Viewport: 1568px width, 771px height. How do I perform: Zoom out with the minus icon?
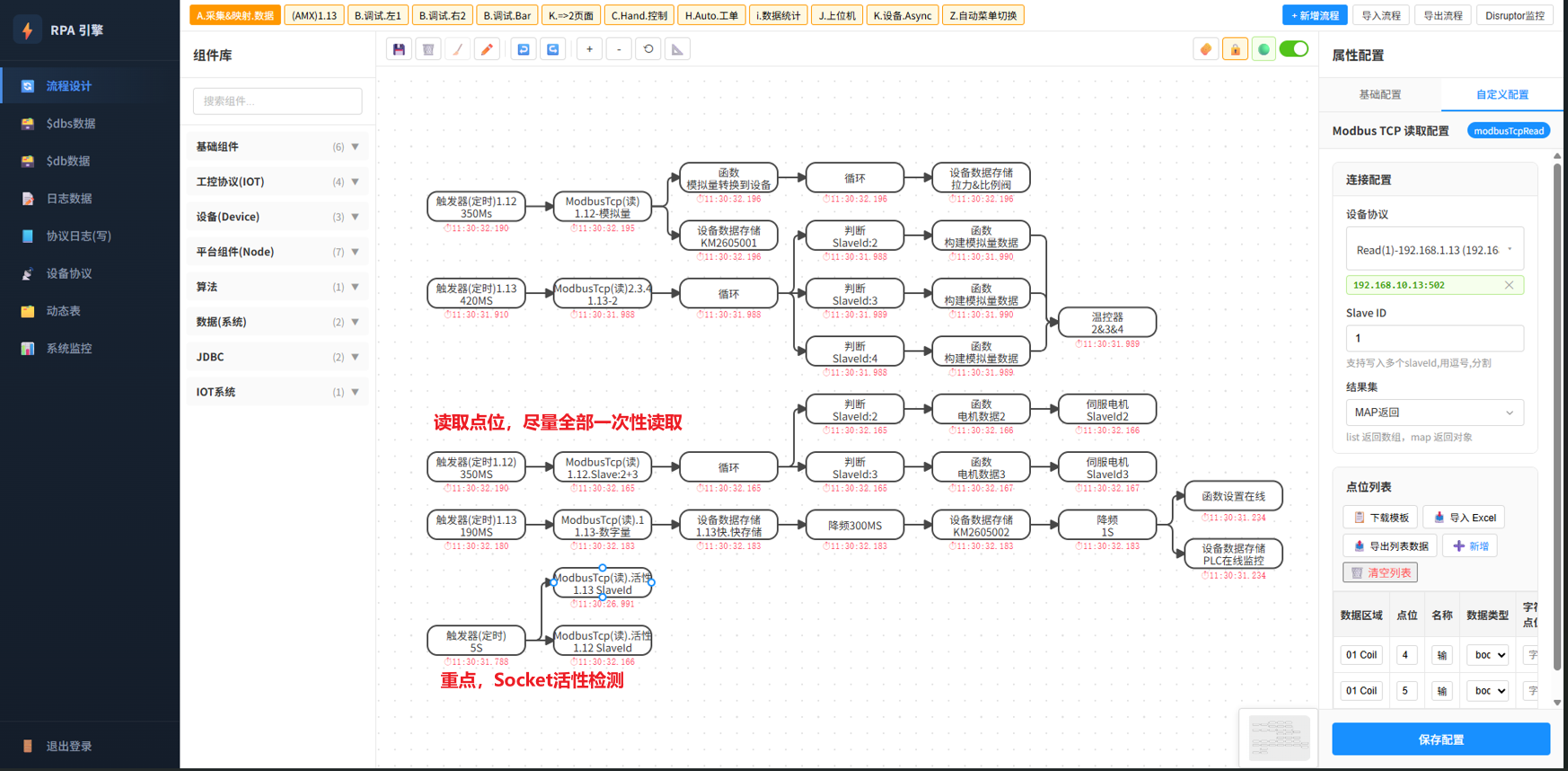(619, 49)
